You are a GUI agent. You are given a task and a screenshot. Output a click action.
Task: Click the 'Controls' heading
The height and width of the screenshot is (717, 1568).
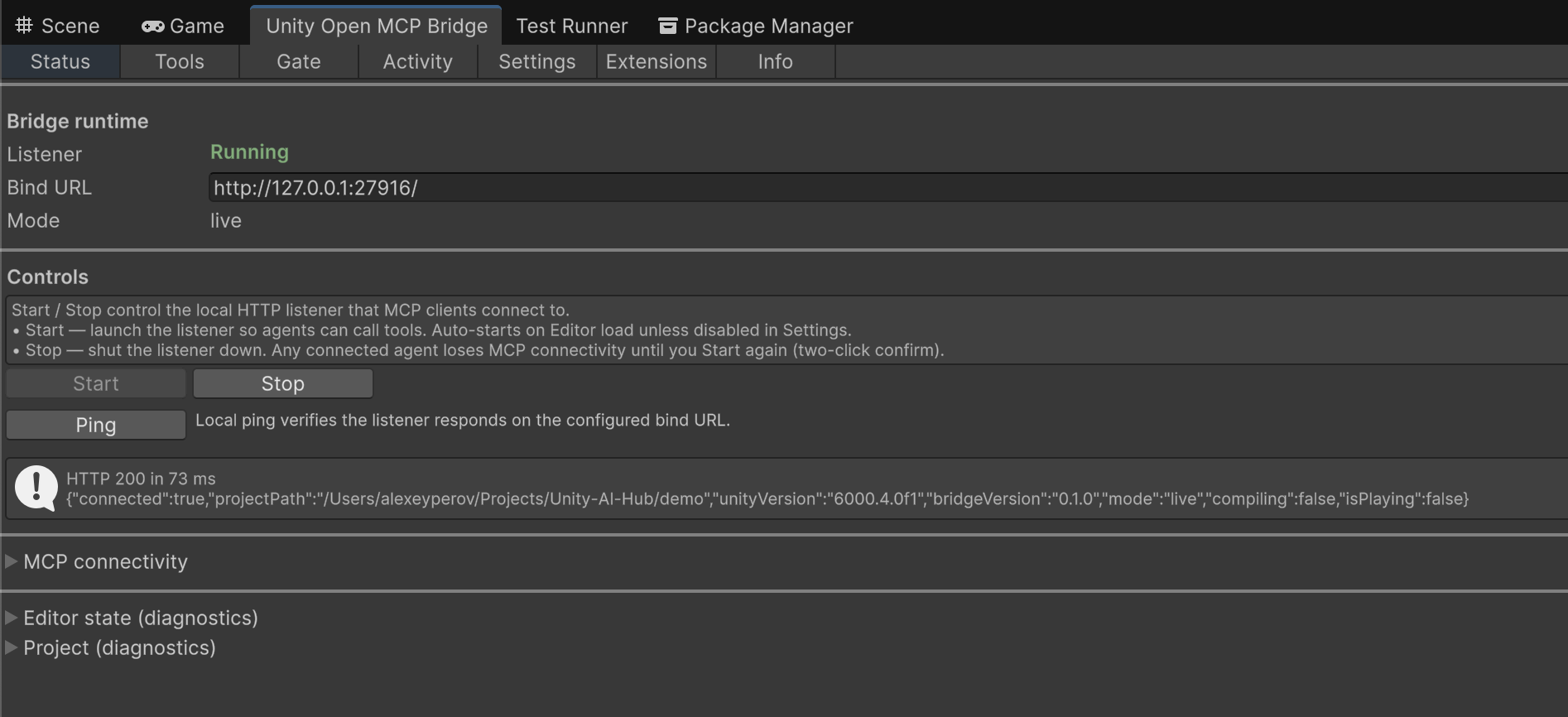coord(48,277)
